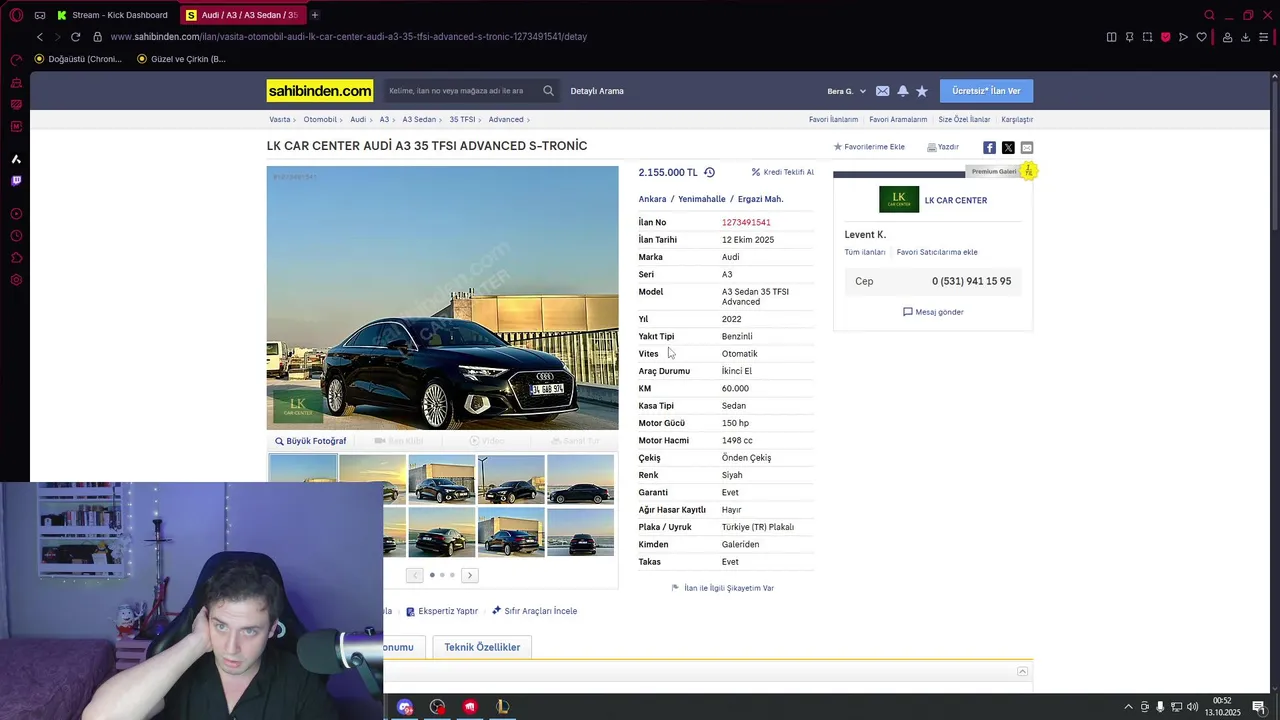Expand the Bera G. account dropdown
This screenshot has height=720, width=1280.
pyautogui.click(x=847, y=91)
